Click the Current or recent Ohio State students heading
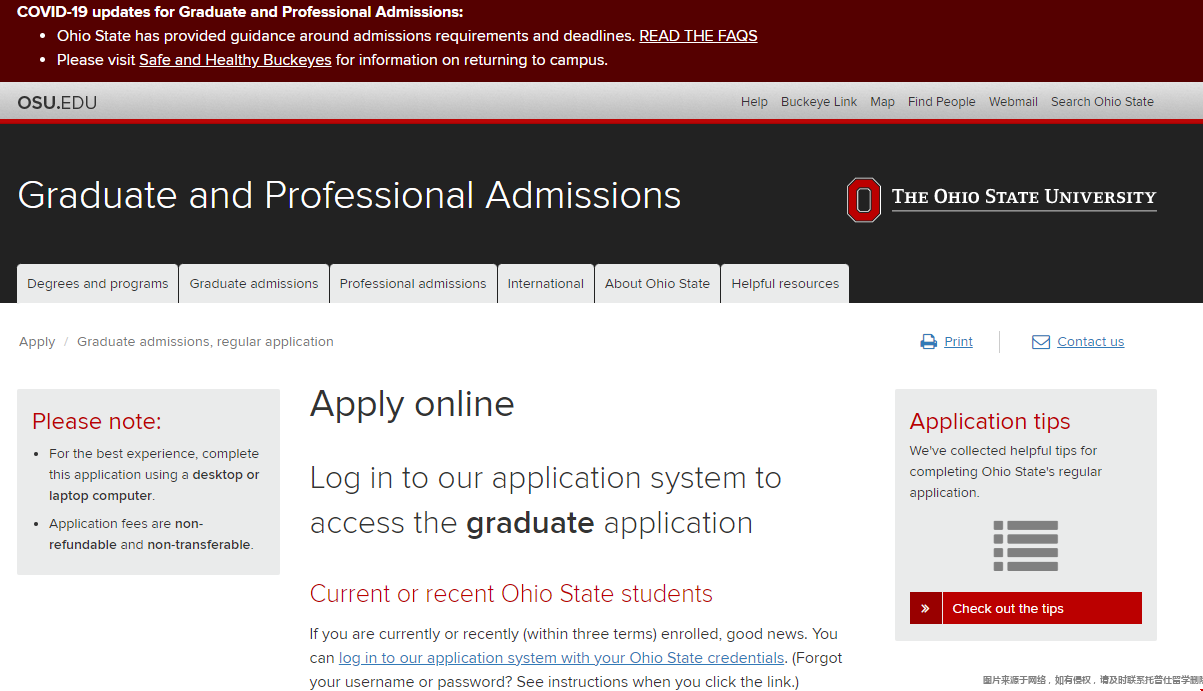 511,594
